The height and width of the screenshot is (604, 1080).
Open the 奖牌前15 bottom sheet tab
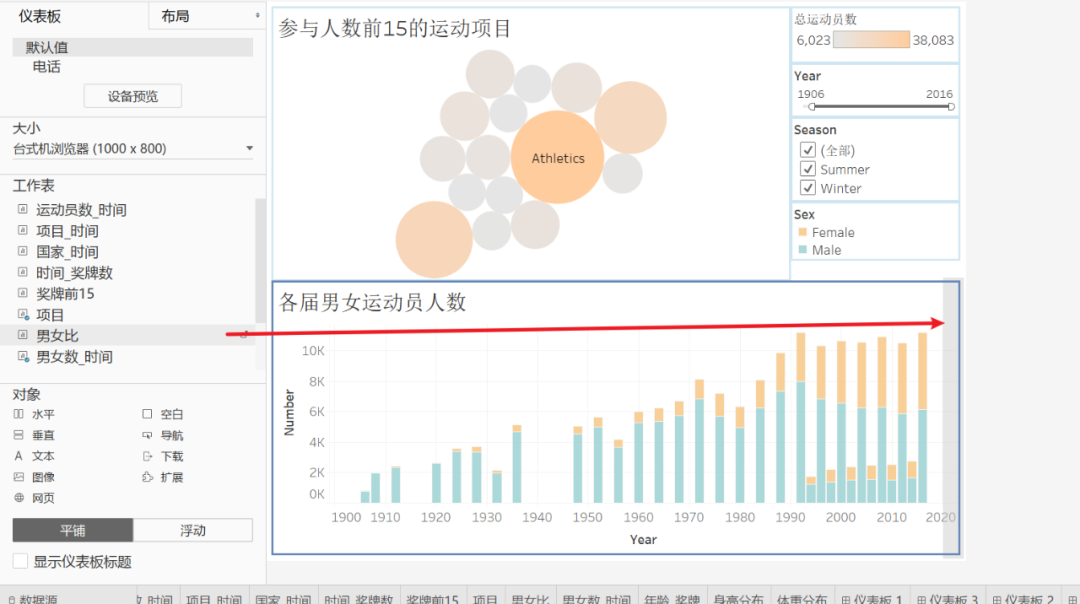point(432,598)
